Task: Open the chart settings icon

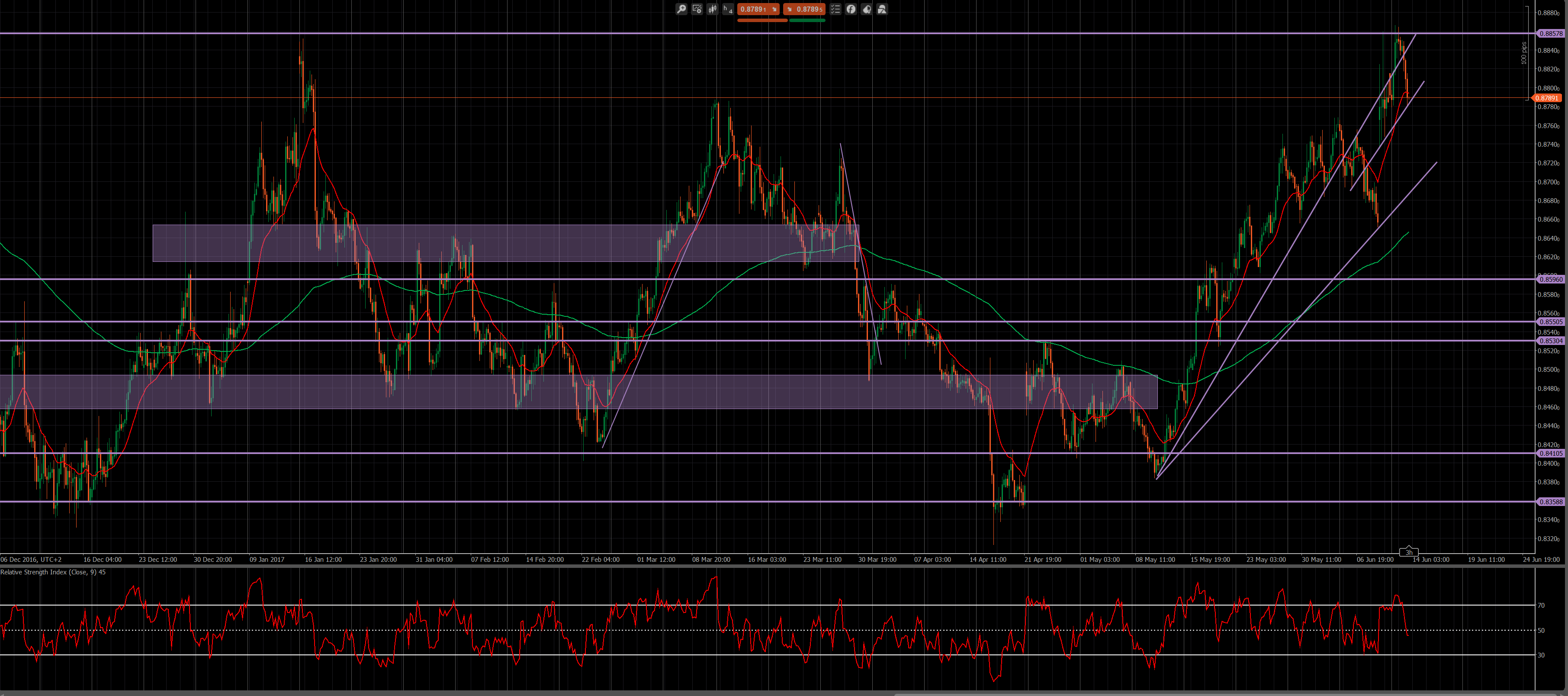Action: click(697, 9)
